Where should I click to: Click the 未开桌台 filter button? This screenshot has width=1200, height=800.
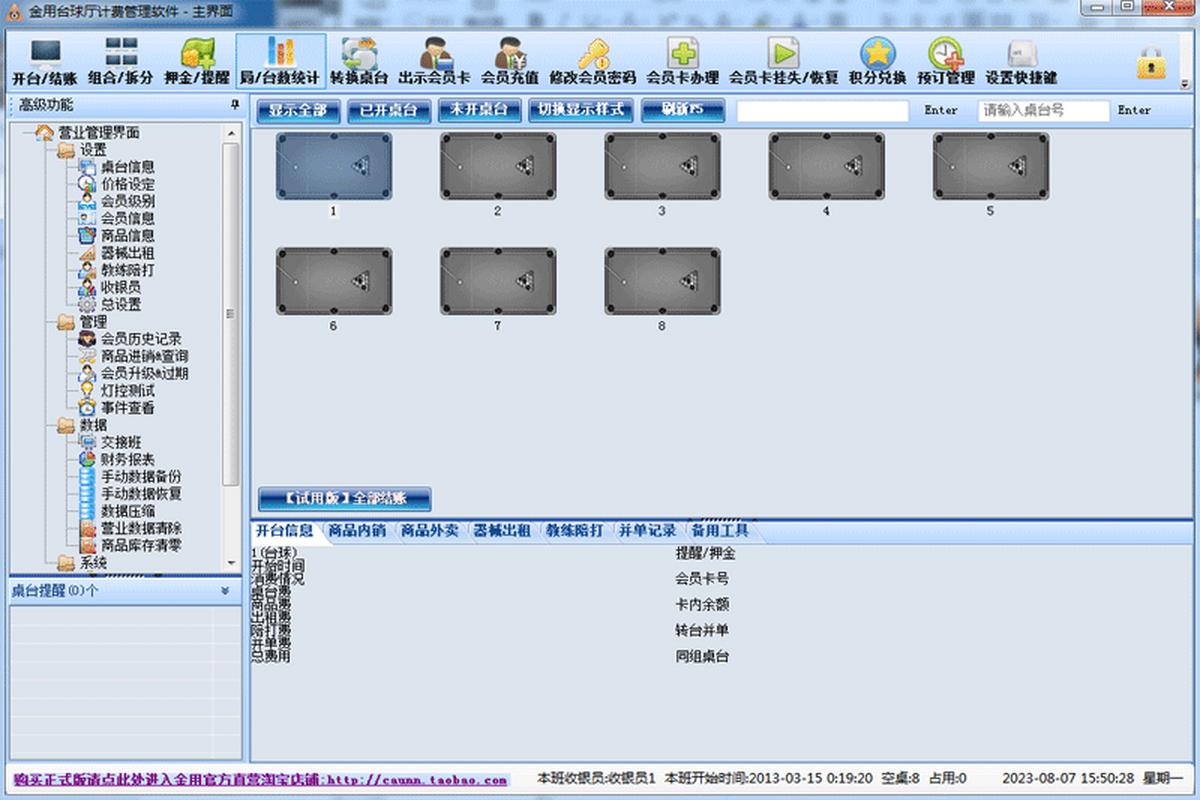click(479, 110)
